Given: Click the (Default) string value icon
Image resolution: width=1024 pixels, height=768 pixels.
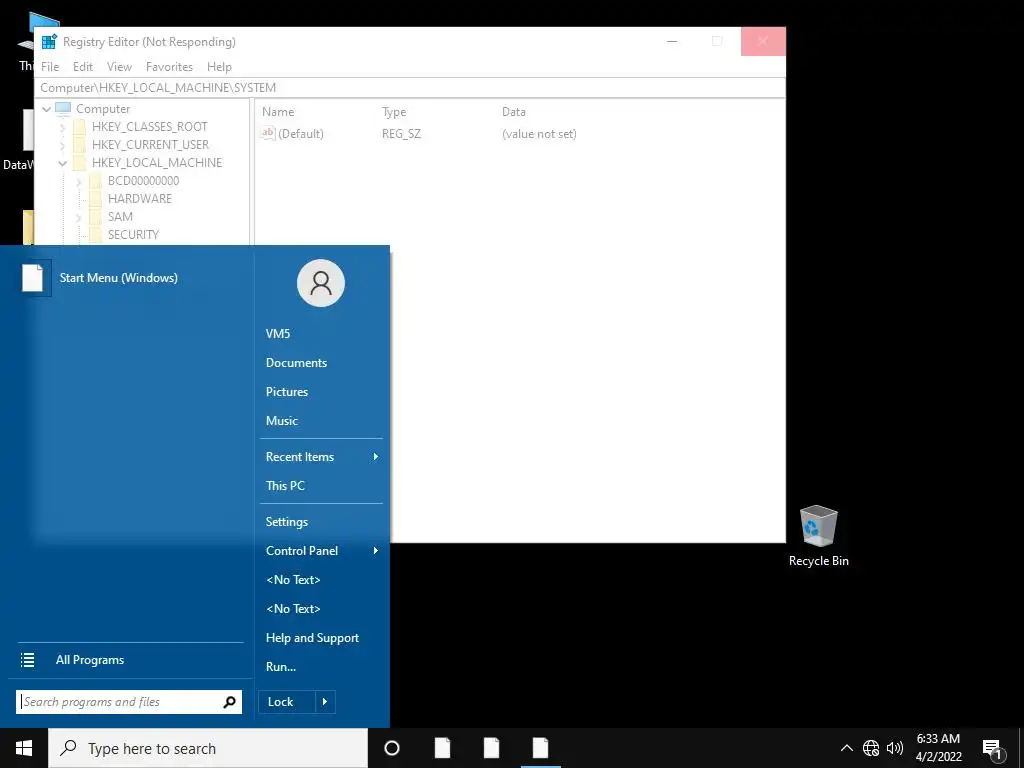Looking at the screenshot, I should pos(268,133).
